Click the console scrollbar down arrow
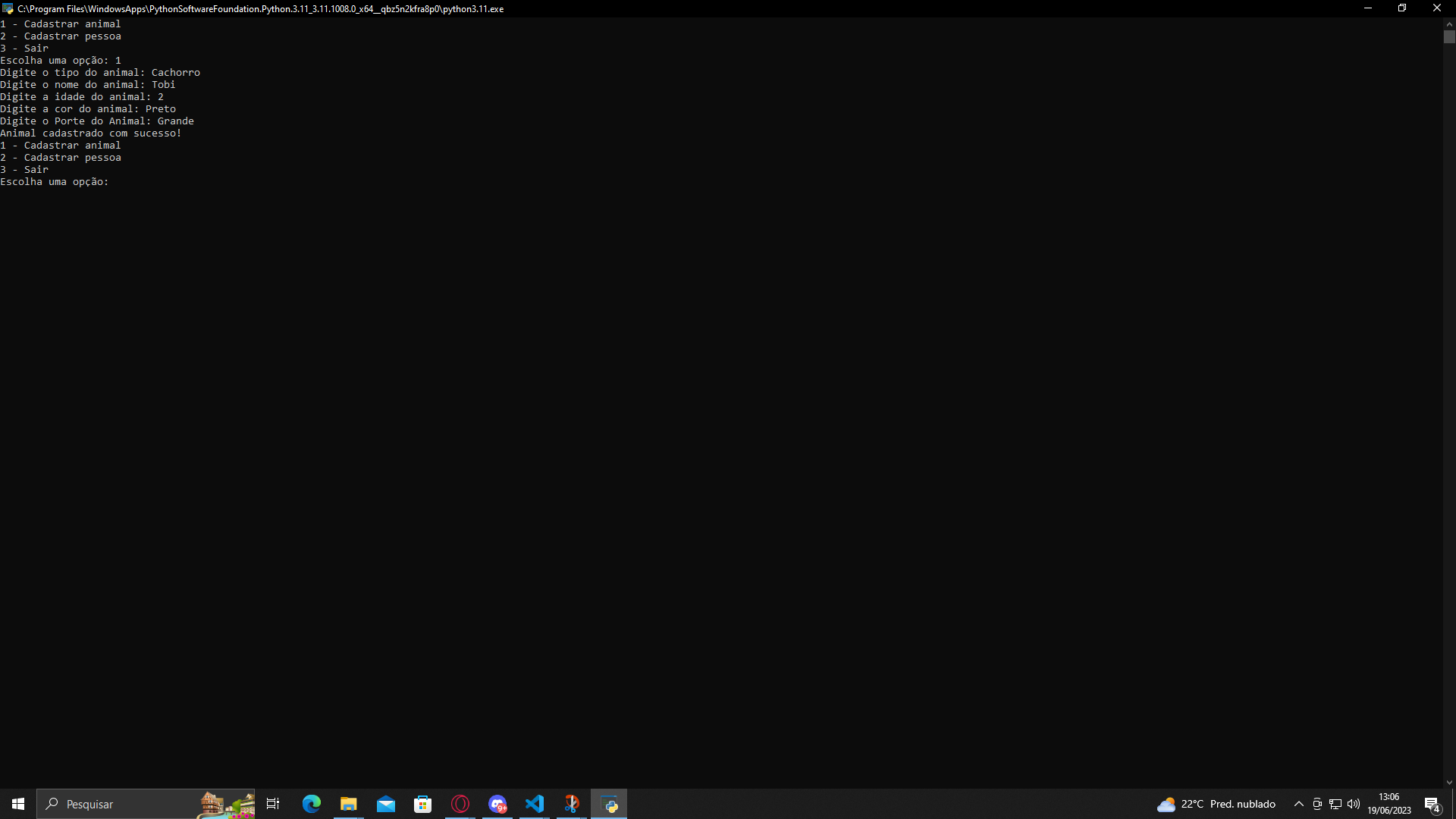The height and width of the screenshot is (819, 1456). coord(1449,783)
